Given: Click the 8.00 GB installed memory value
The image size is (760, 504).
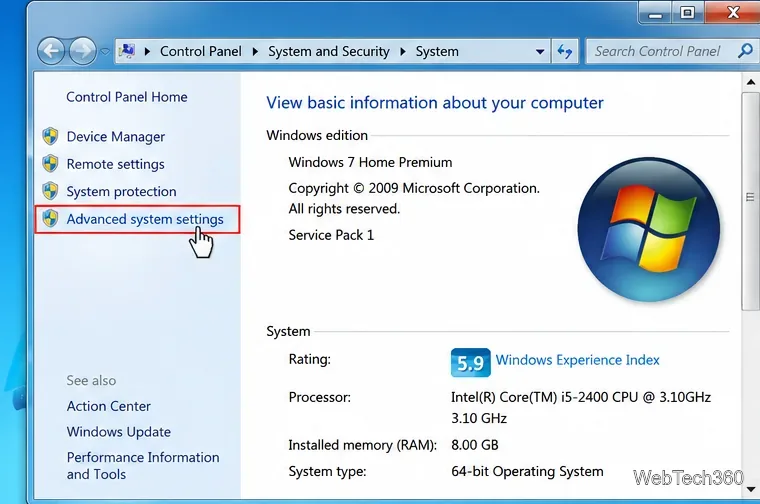Looking at the screenshot, I should (x=475, y=445).
